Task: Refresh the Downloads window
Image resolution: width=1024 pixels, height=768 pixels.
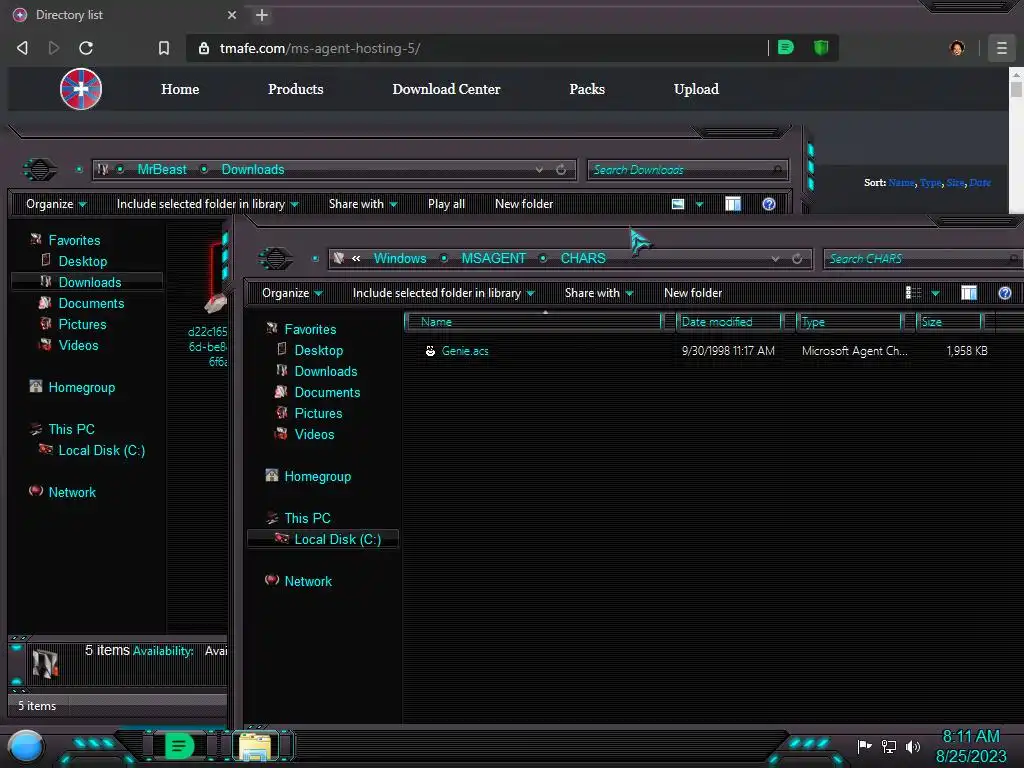Action: tap(561, 170)
